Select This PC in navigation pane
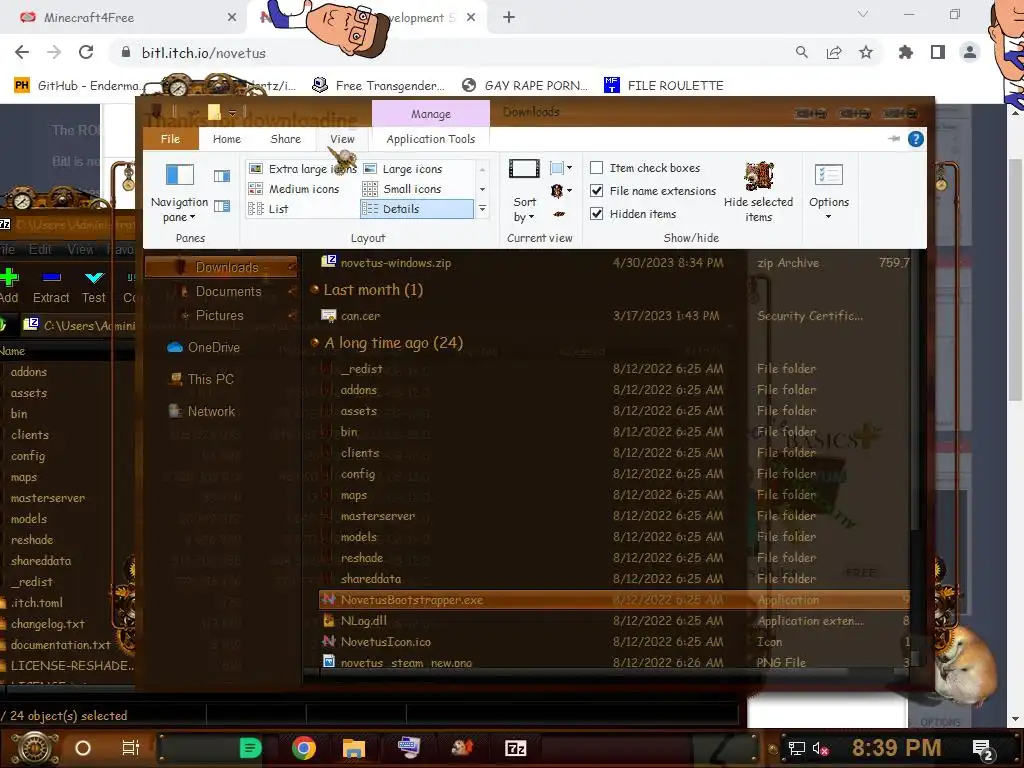1024x768 pixels. [x=201, y=379]
